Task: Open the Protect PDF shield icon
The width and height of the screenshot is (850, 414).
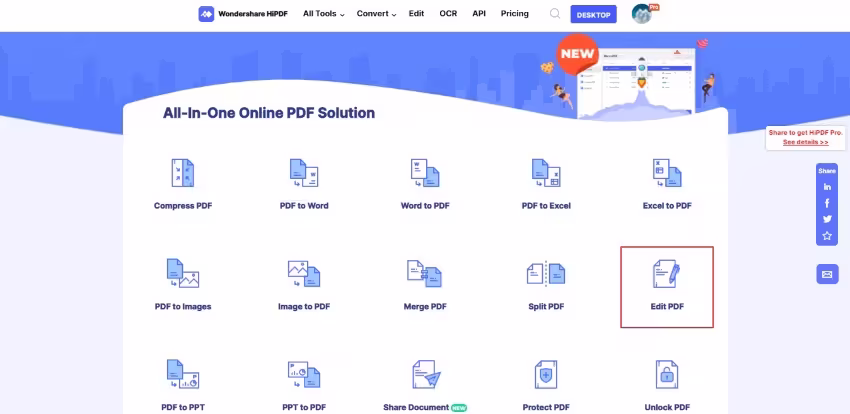Action: coord(546,374)
